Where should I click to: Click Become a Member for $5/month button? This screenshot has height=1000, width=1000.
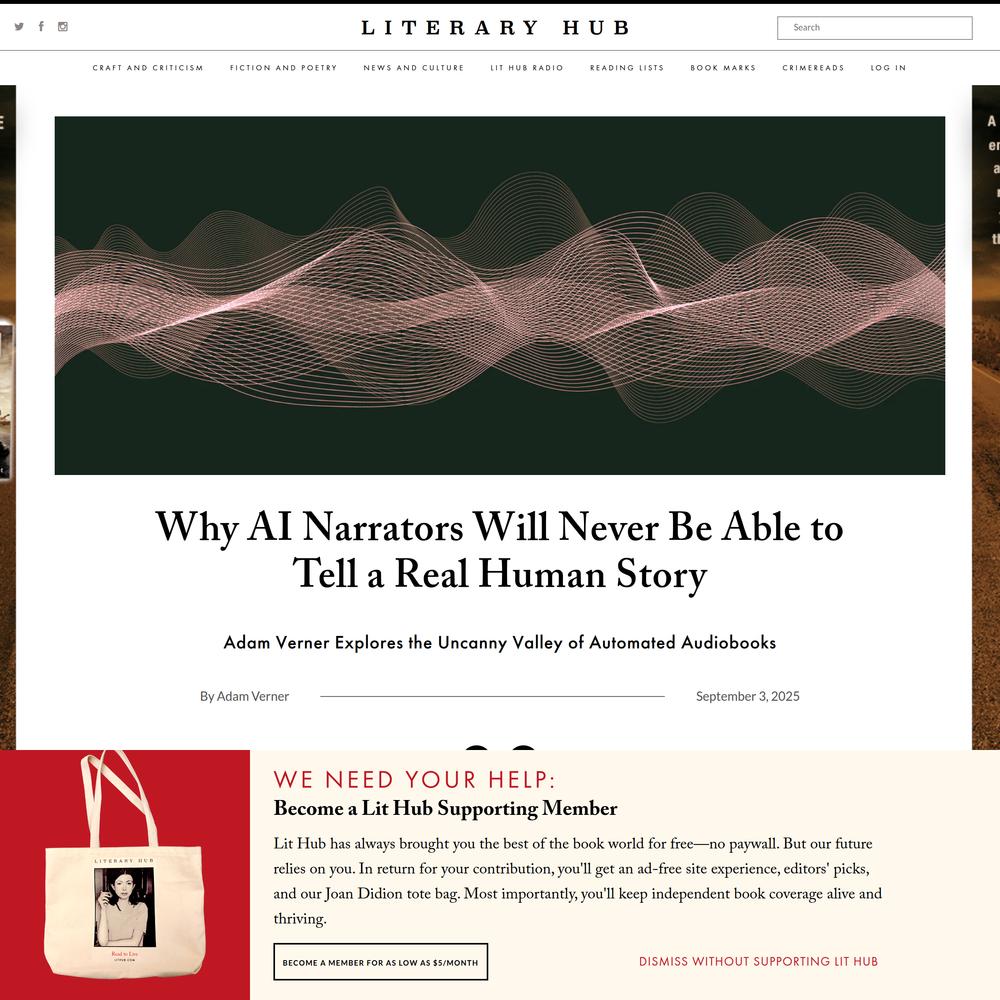tap(380, 962)
